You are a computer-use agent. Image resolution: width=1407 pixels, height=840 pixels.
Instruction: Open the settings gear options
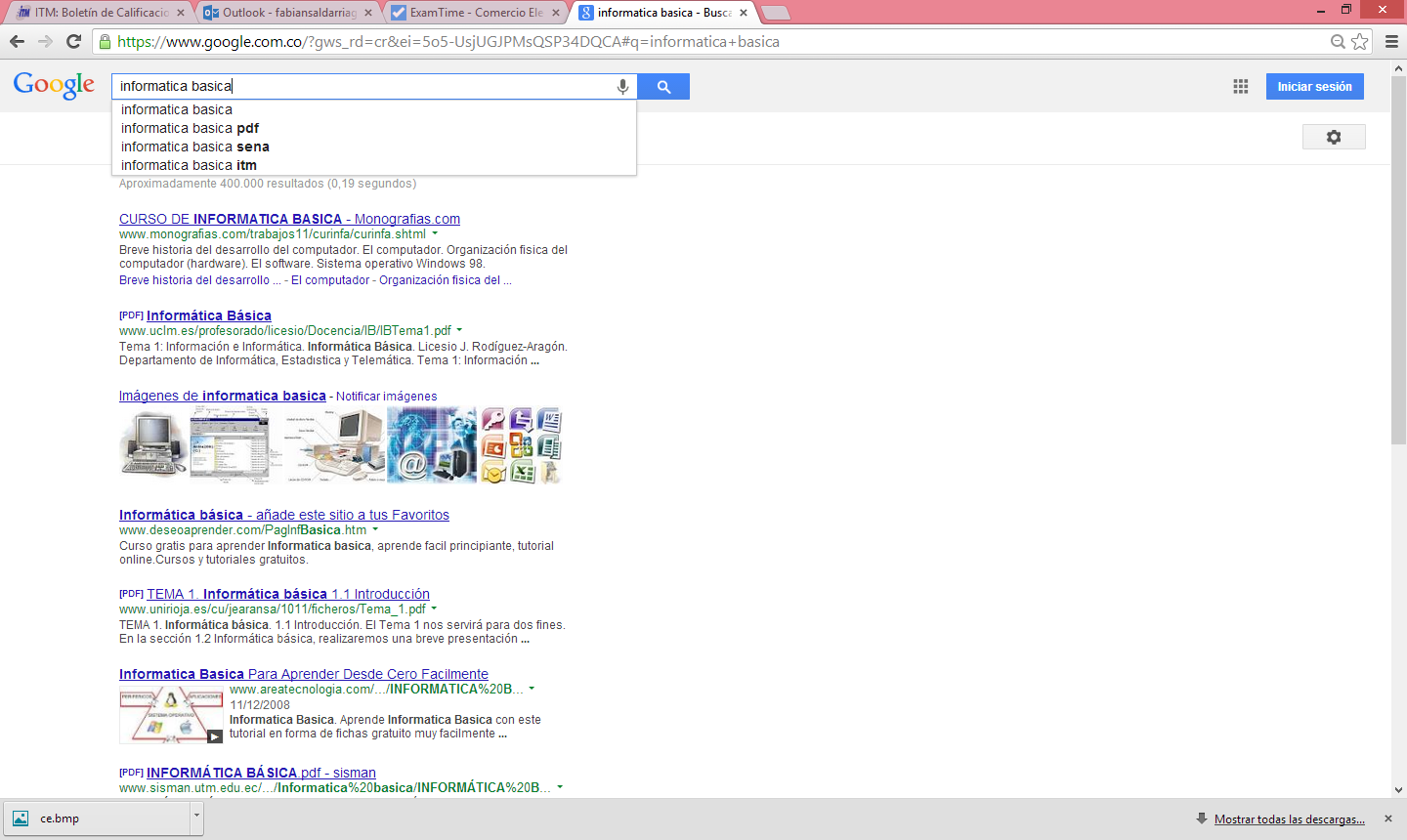1333,138
